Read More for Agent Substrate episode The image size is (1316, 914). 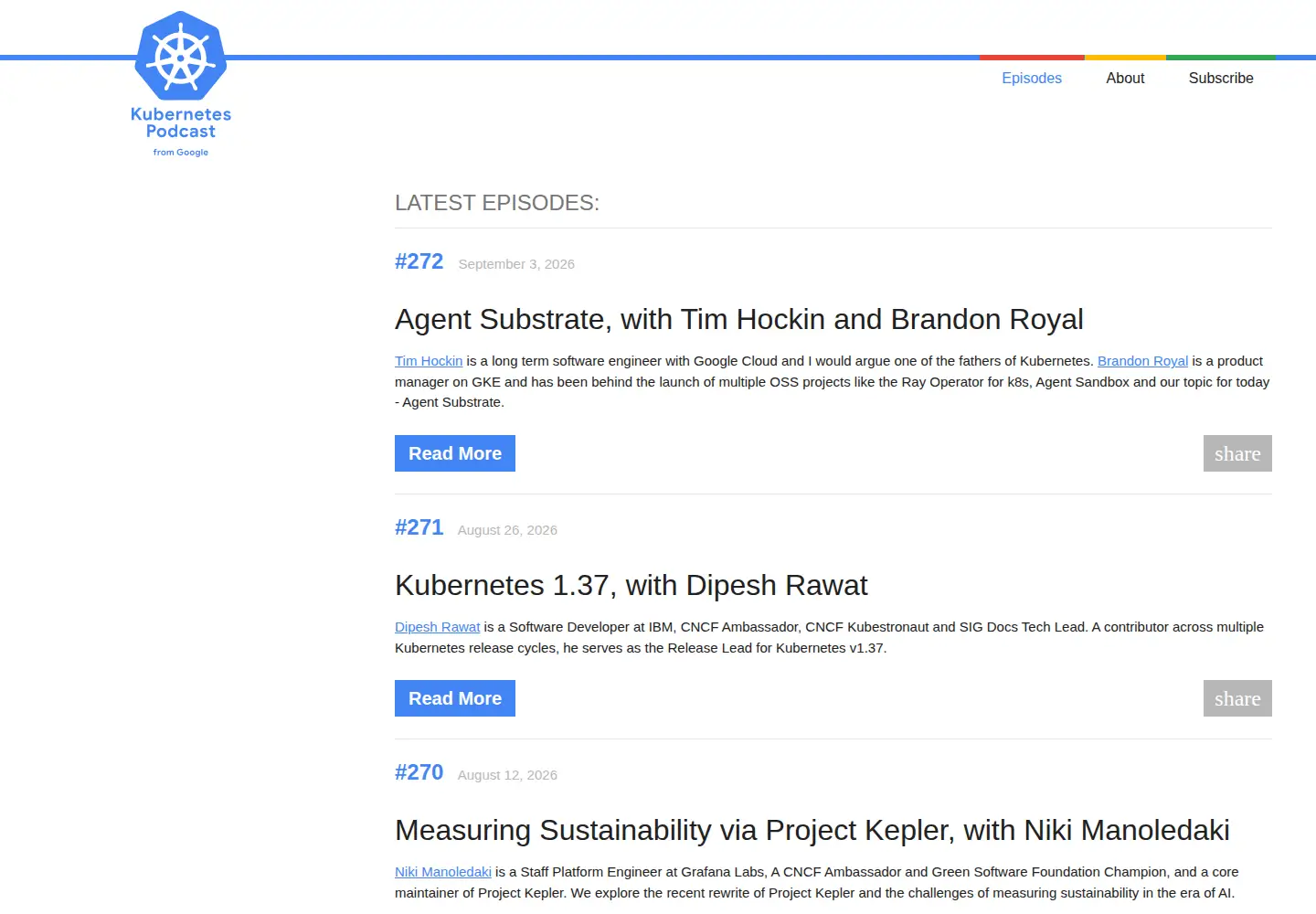455,453
